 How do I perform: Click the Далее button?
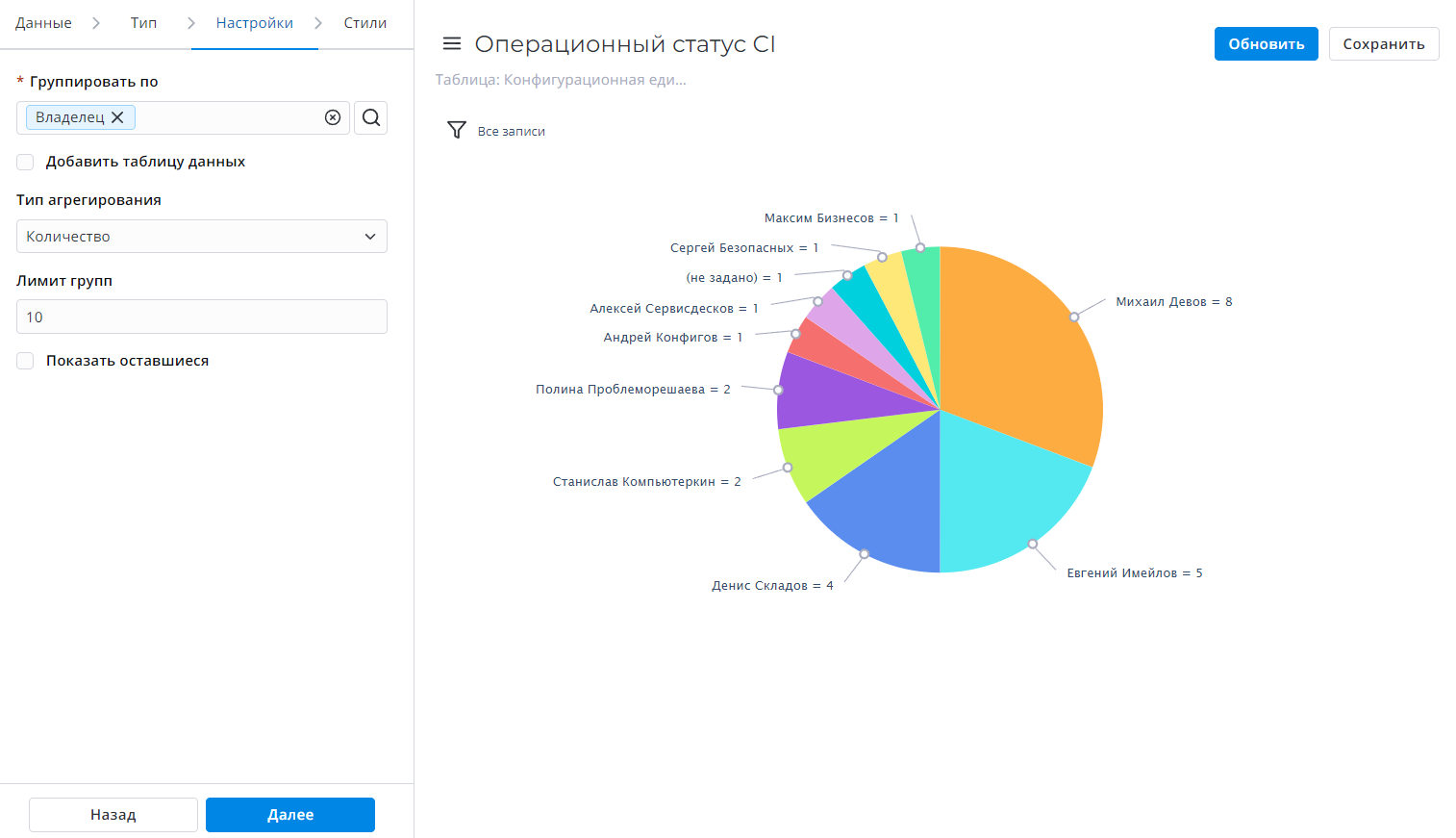coord(289,815)
